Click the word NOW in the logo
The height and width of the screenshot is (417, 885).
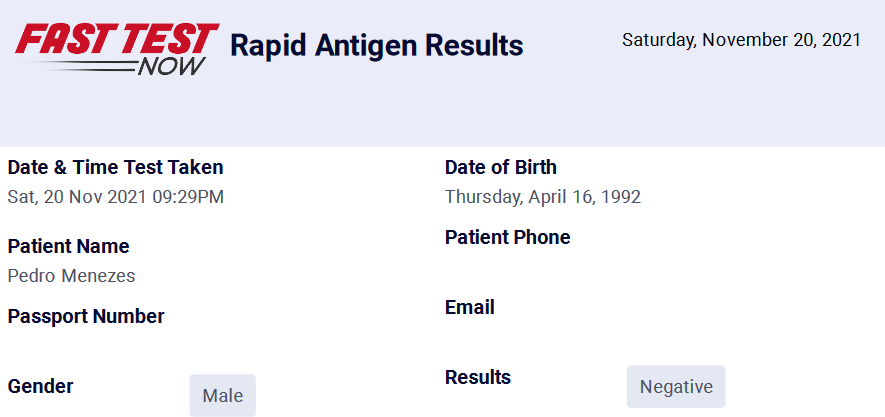171,67
